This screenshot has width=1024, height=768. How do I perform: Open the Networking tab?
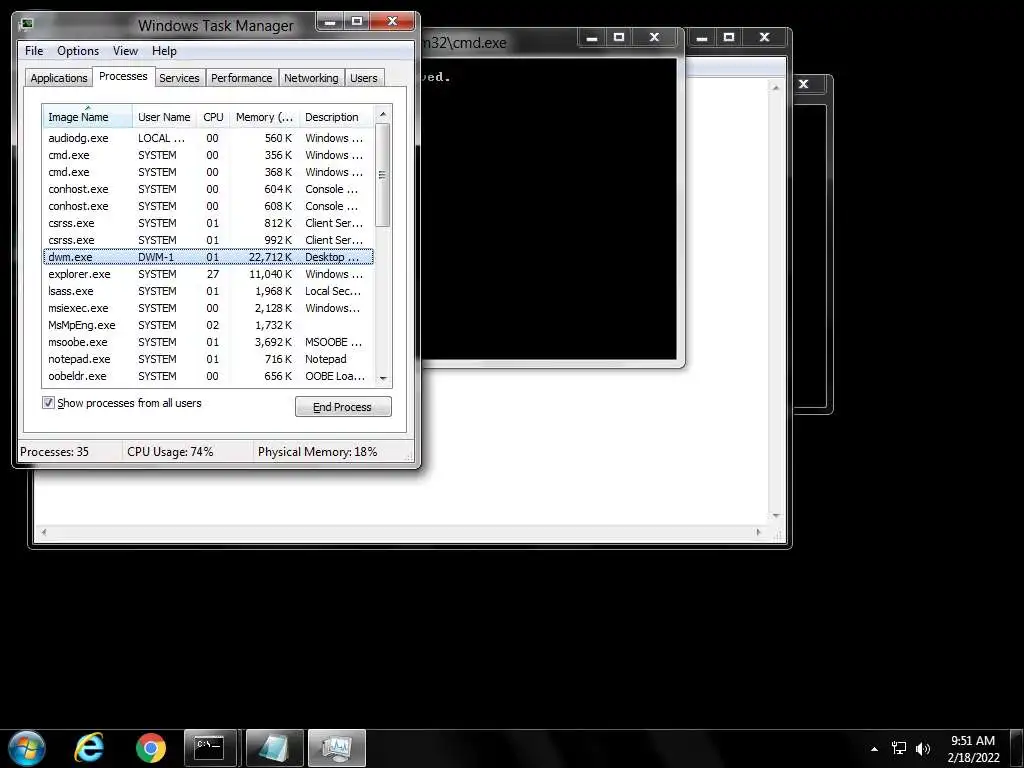pos(311,78)
